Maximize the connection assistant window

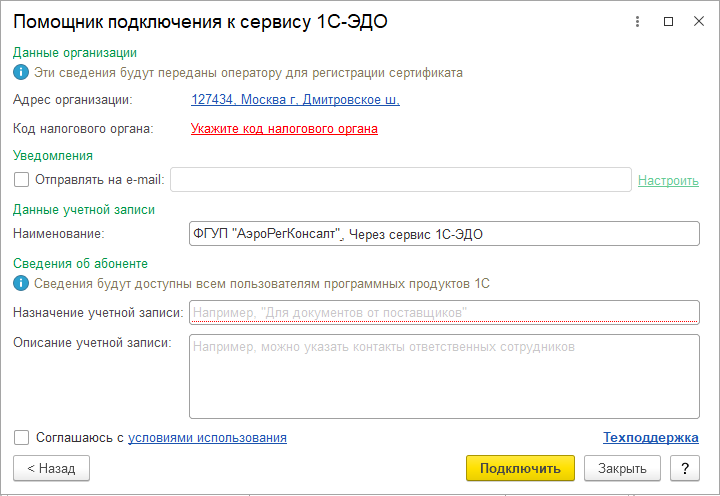[x=669, y=22]
